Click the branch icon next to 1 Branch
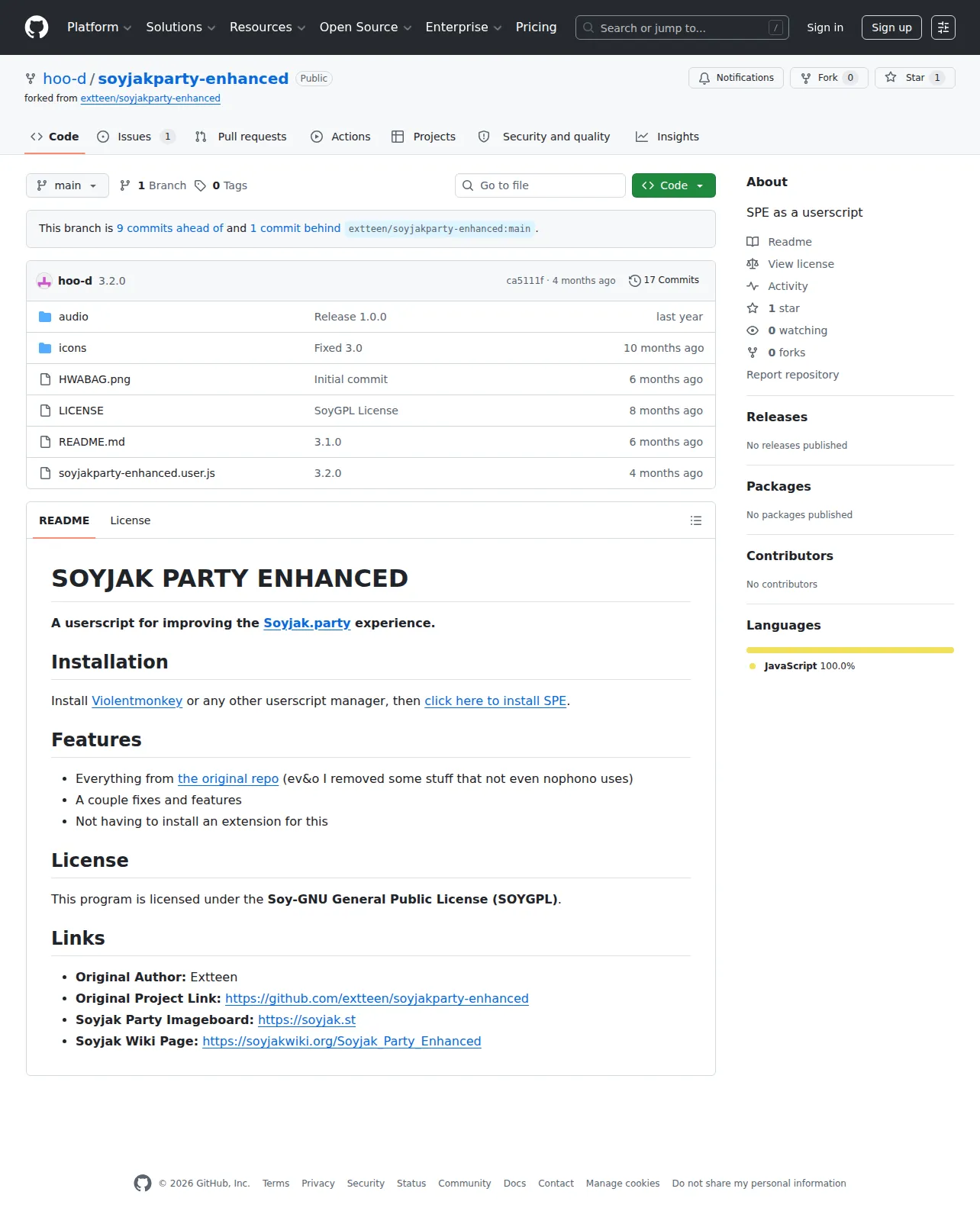Screen dimensions: 980x1224 click(x=125, y=185)
